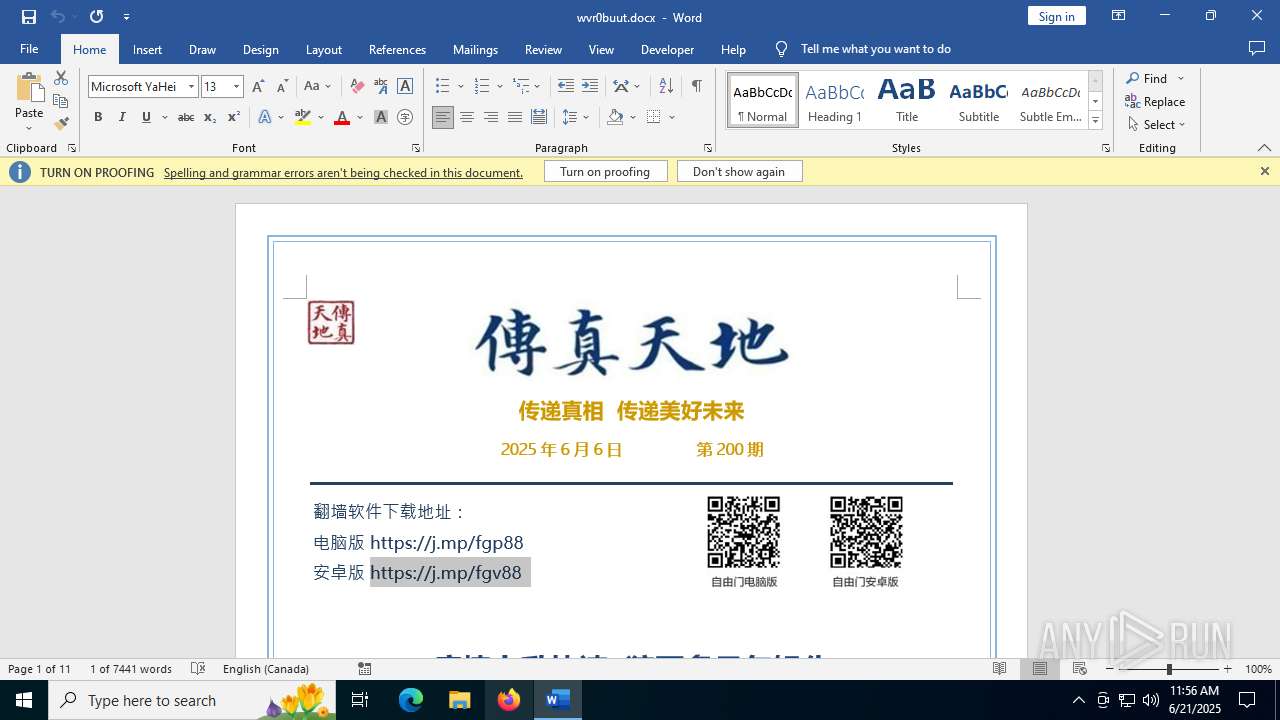The width and height of the screenshot is (1280, 720).
Task: Open the Change Case dropdown
Action: point(317,87)
